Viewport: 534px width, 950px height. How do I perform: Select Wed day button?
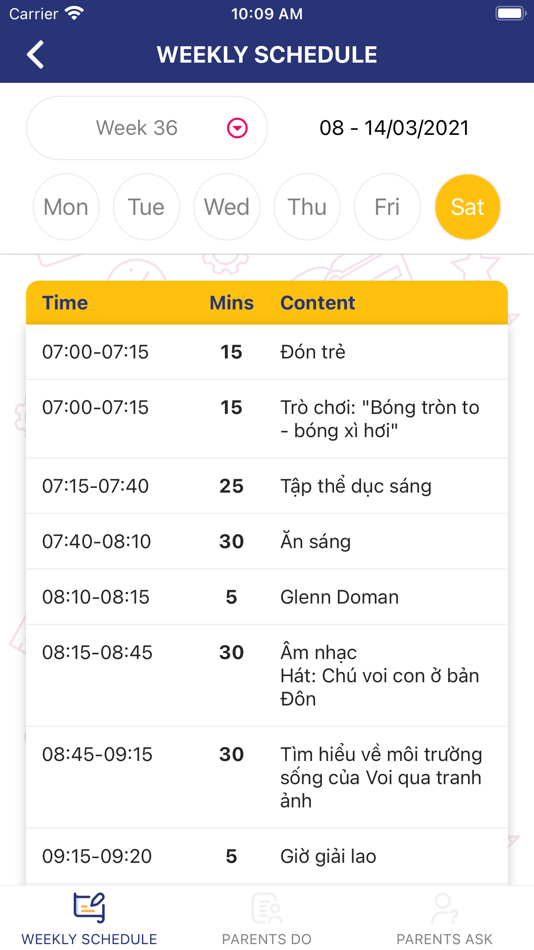click(x=227, y=207)
